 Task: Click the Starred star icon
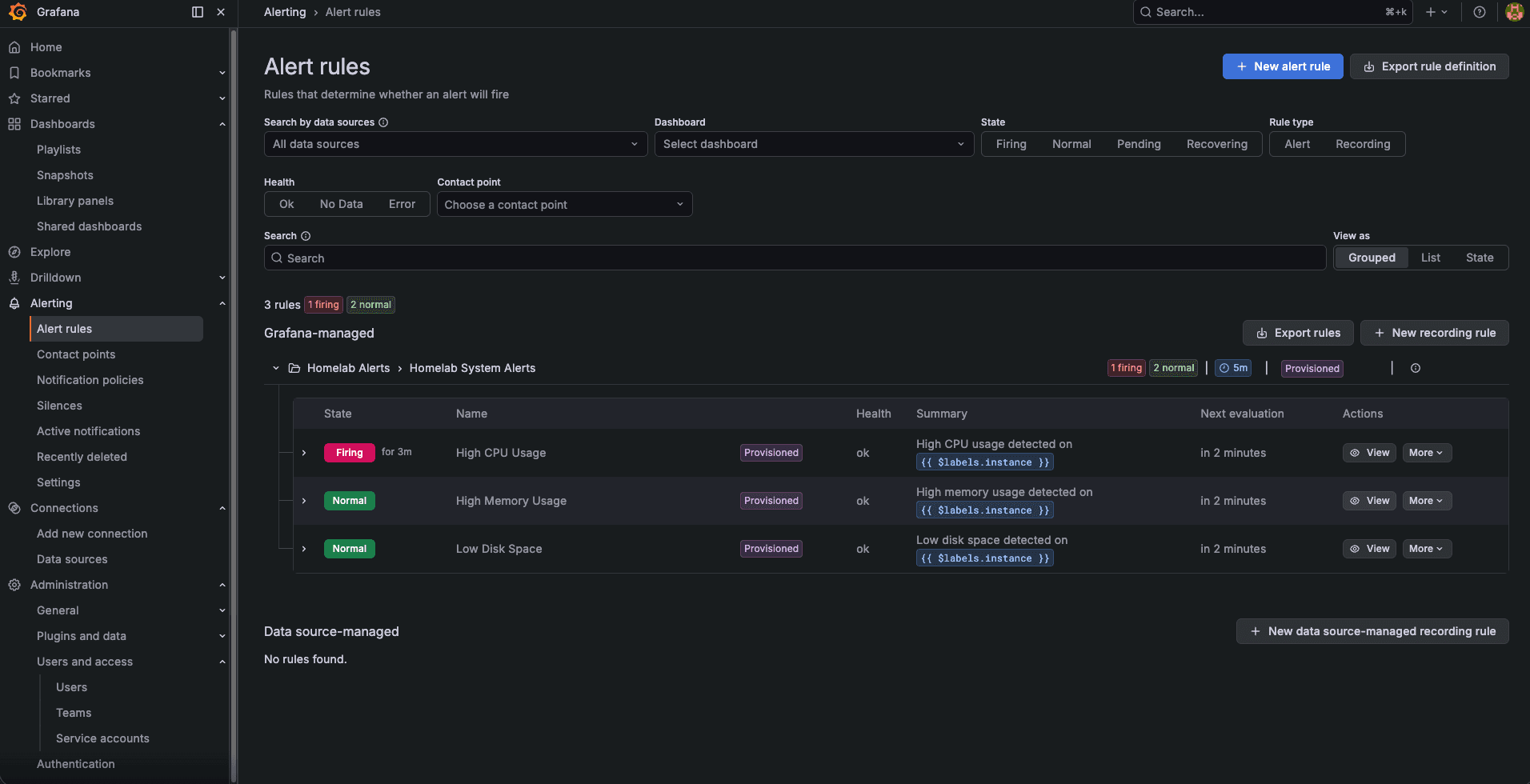click(14, 98)
